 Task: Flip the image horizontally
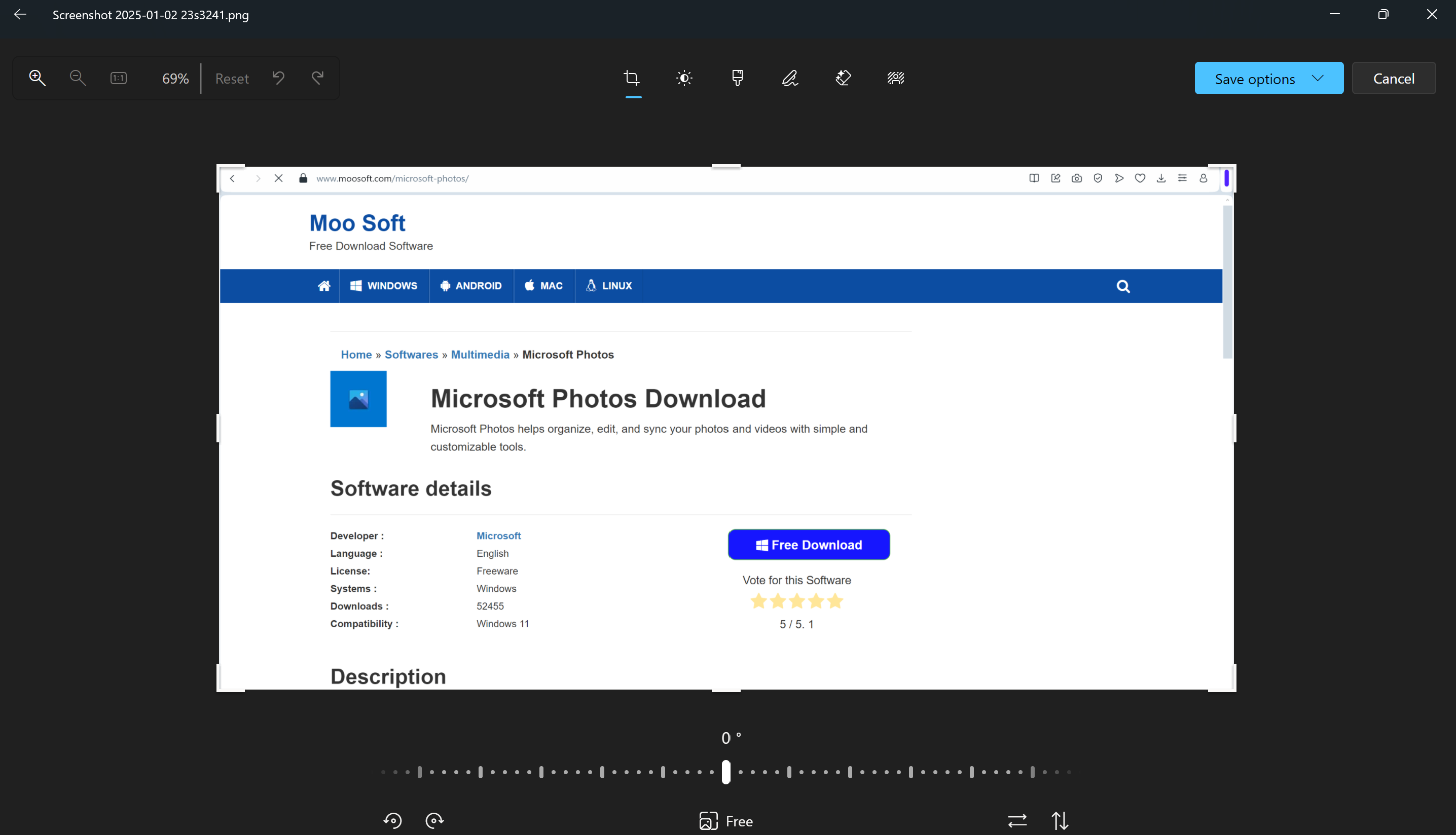(x=1017, y=821)
